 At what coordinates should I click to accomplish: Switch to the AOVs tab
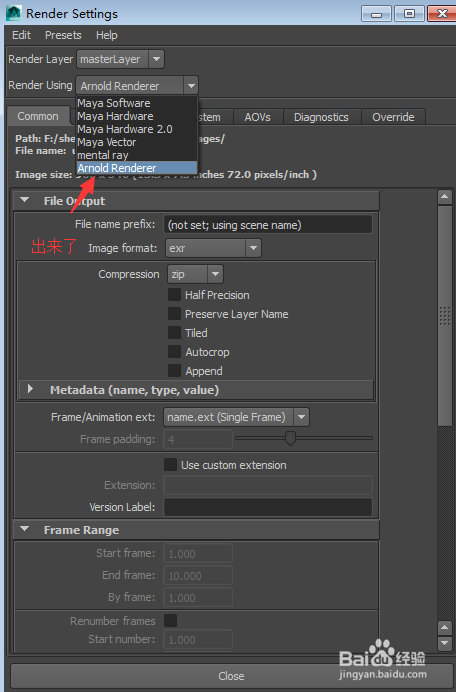click(257, 117)
